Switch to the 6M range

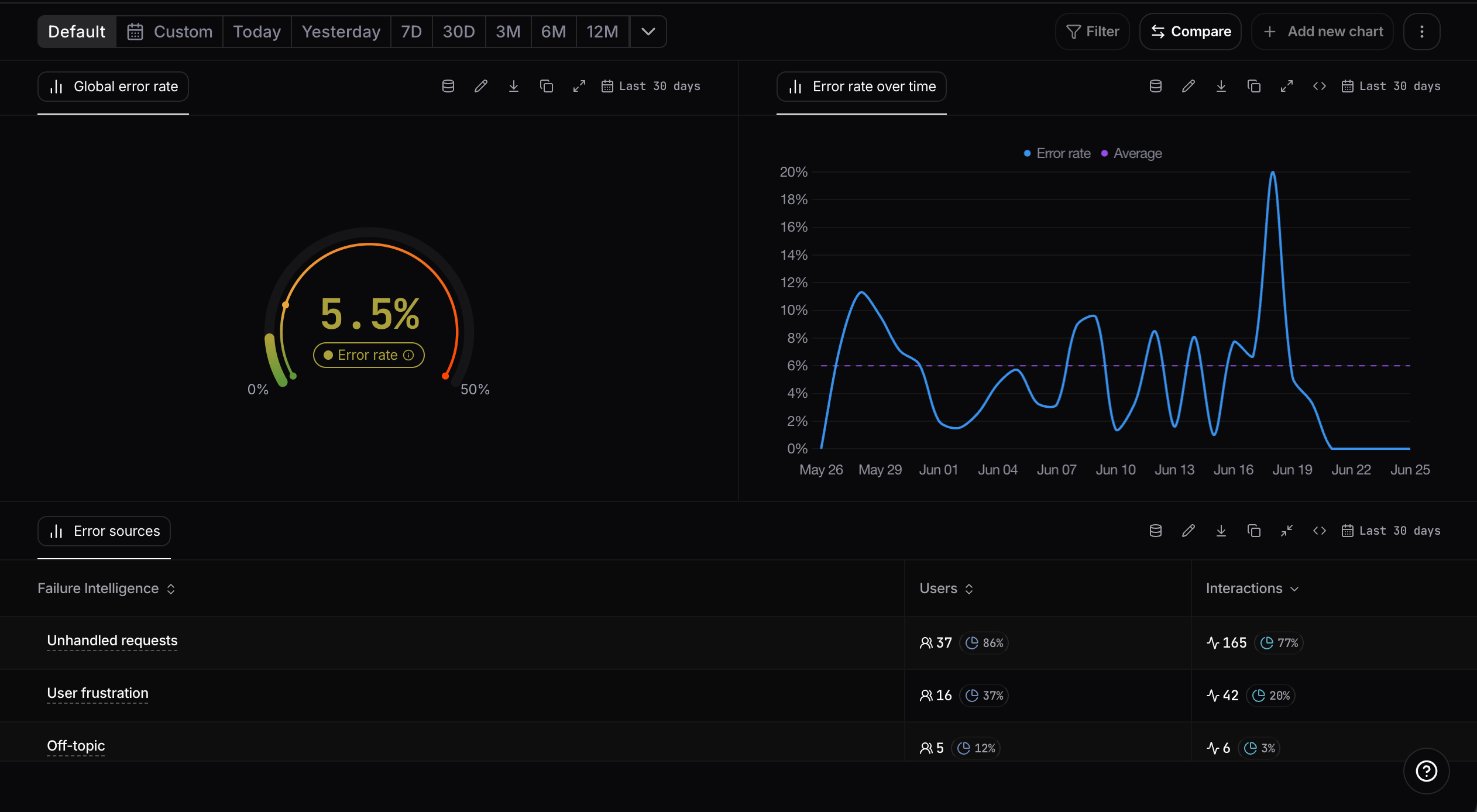point(554,32)
